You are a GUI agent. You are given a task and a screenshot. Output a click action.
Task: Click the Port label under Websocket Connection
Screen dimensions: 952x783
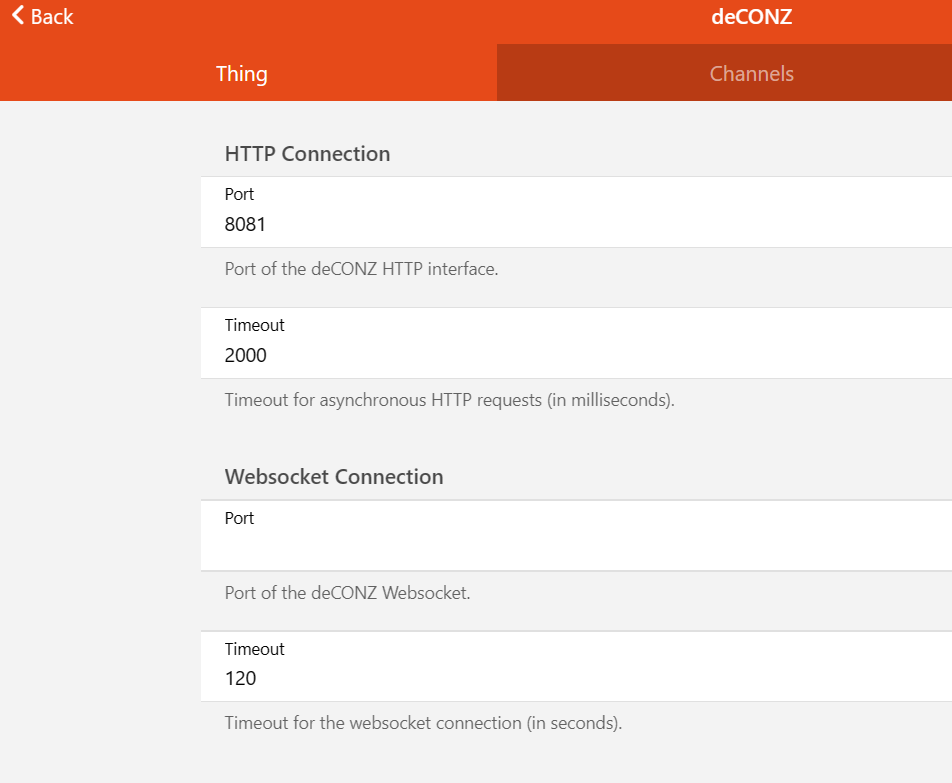240,518
